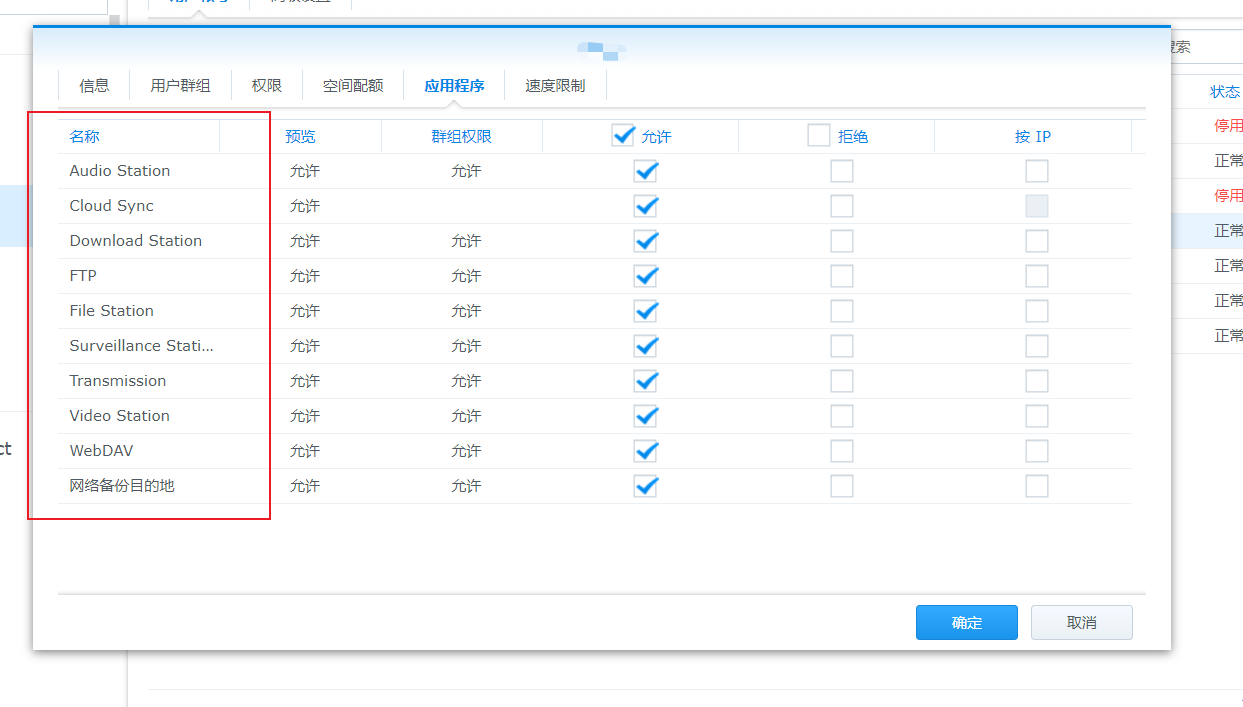Select the Cloud Sync row name

click(112, 206)
